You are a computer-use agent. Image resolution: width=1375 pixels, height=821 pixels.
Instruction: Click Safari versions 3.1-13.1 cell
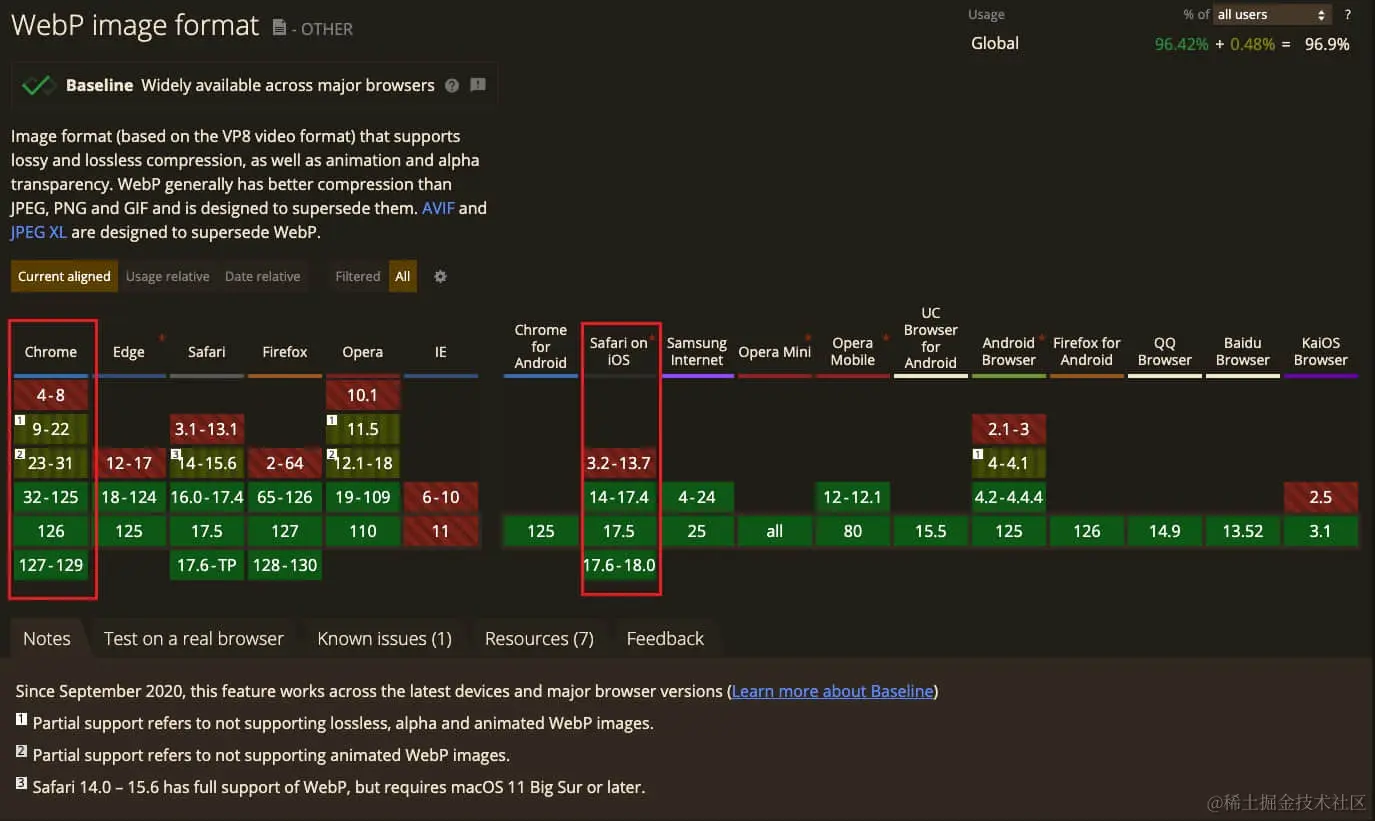(207, 429)
